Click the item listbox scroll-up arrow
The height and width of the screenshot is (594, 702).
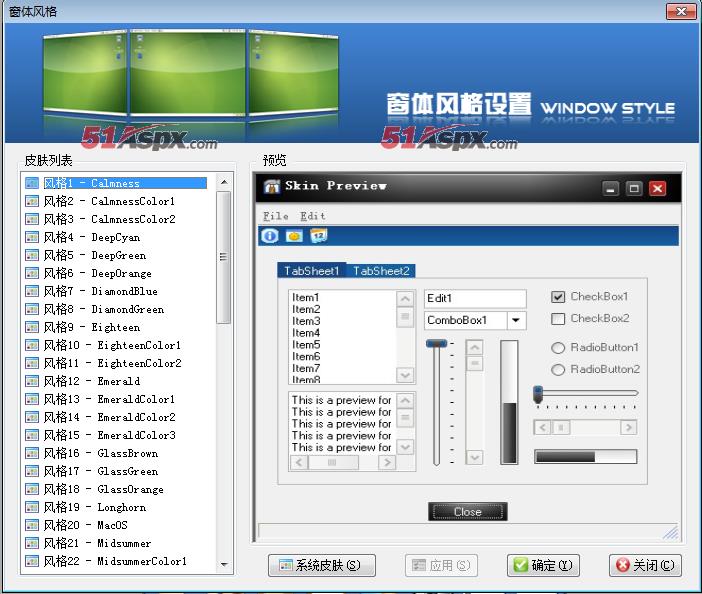(405, 299)
